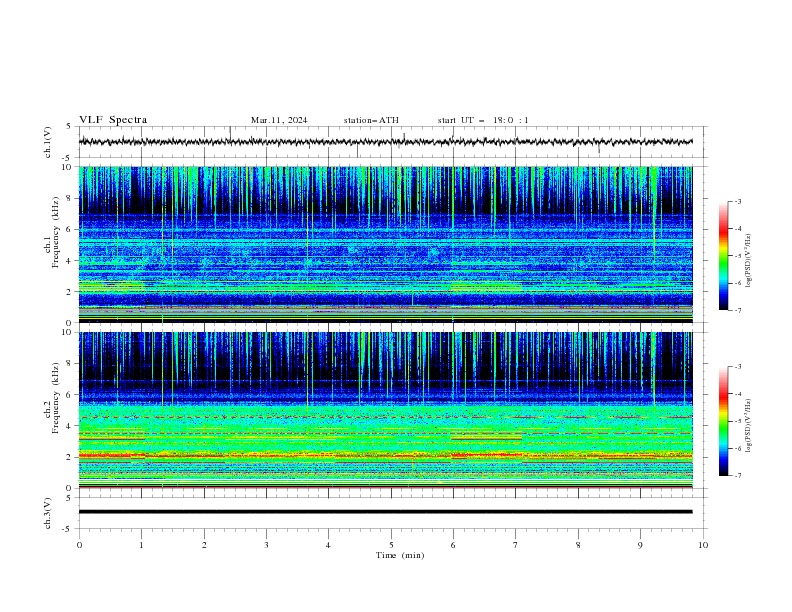Click the ch.1 spectrogram color scale bar
This screenshot has height=612, width=792.
723,256
